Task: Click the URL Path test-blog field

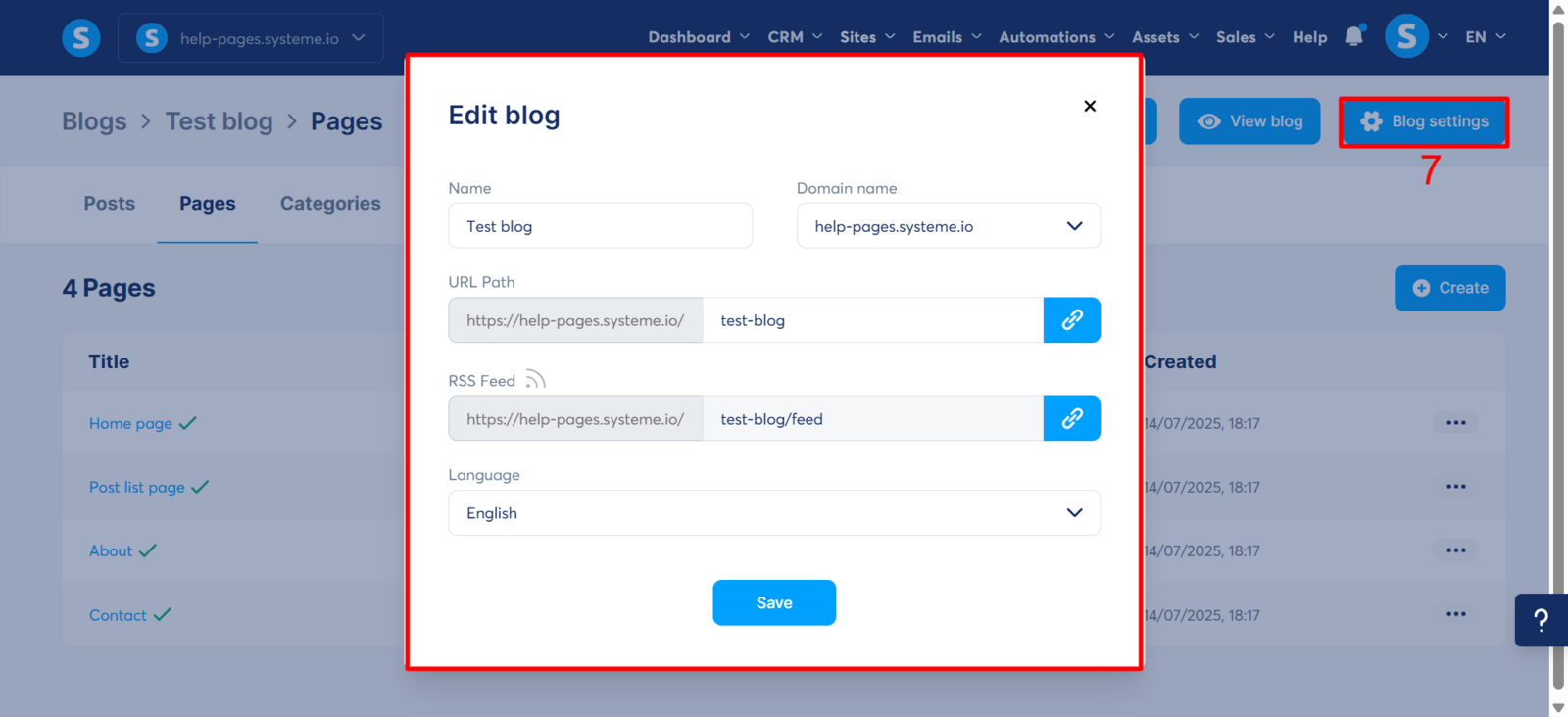Action: coord(873,320)
